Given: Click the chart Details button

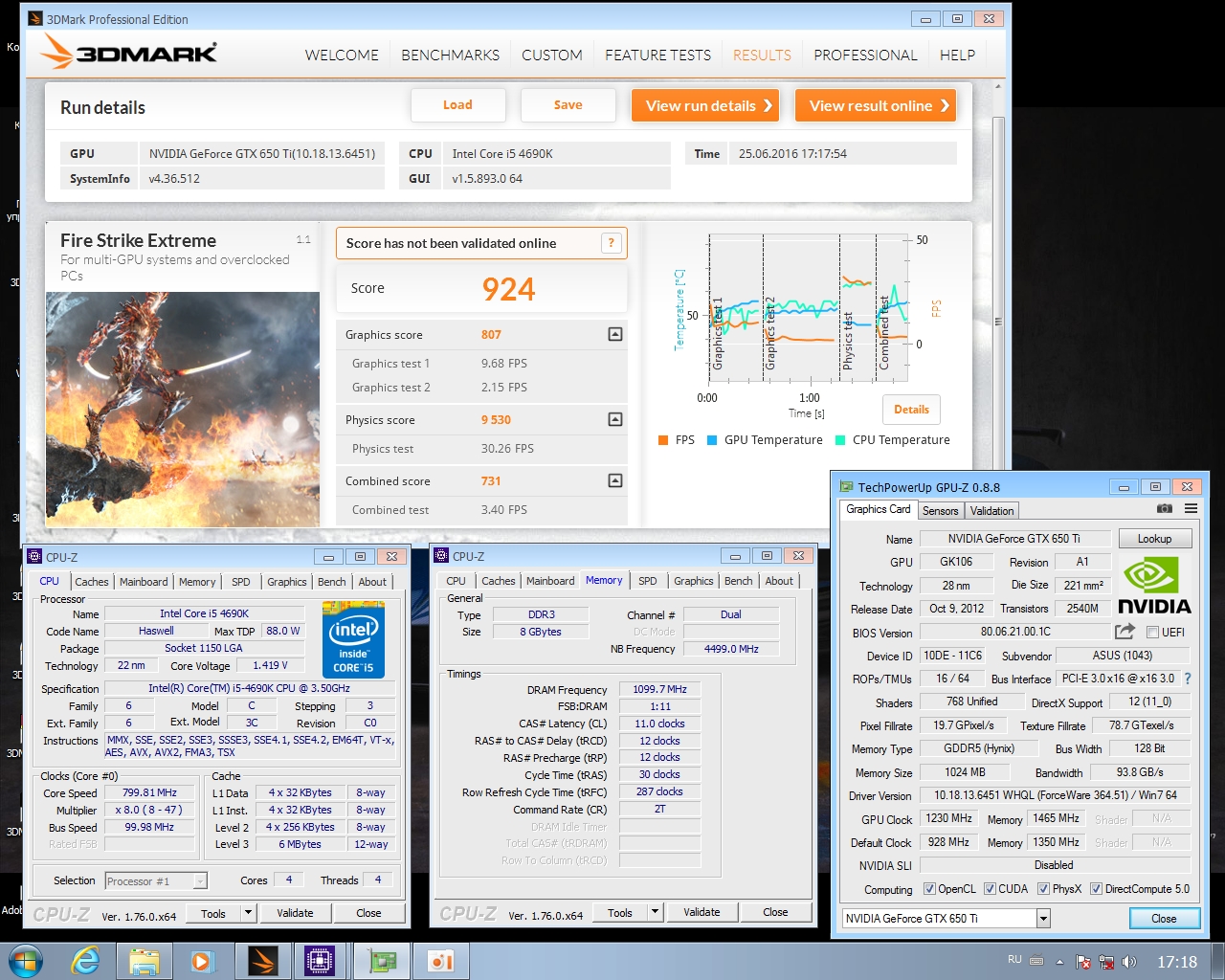Looking at the screenshot, I should [x=911, y=410].
